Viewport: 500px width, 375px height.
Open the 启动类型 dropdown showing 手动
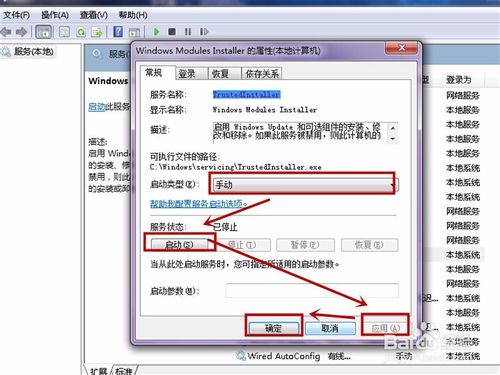pos(305,184)
